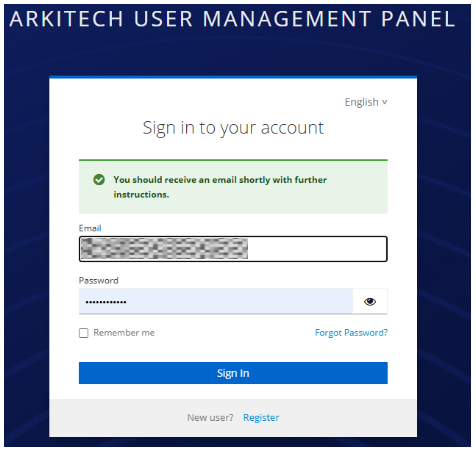Viewport: 476px width, 449px height.
Task: Focus the blurred Email input field
Action: [233, 249]
